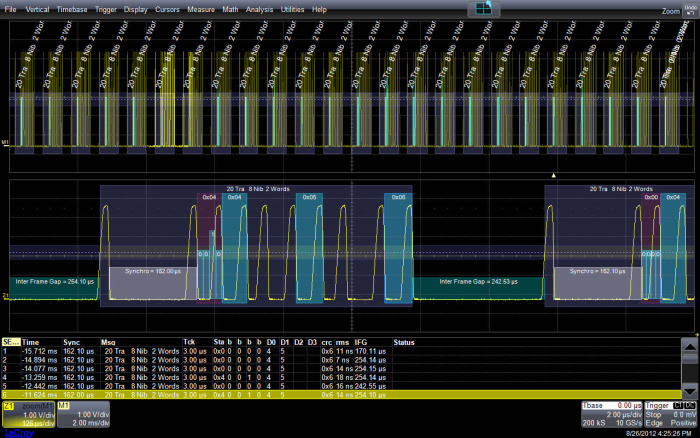Open the Cursors menu
700x438 pixels.
click(x=167, y=9)
